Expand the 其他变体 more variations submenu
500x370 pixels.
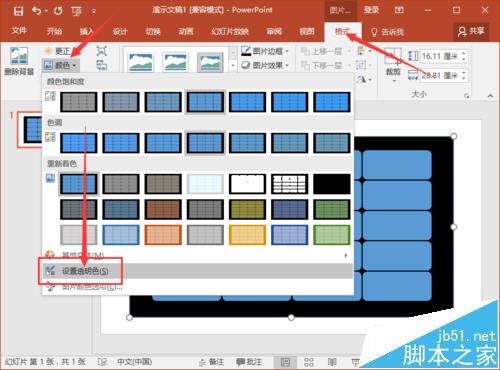[197, 255]
